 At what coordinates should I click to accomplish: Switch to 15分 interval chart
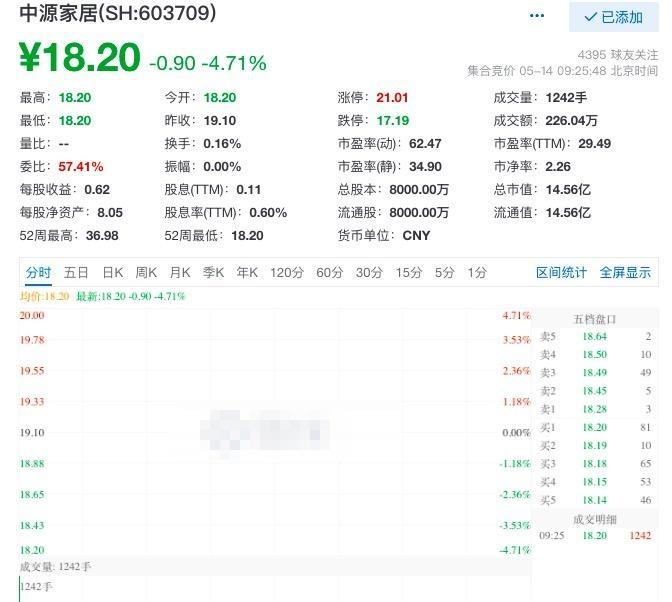408,273
